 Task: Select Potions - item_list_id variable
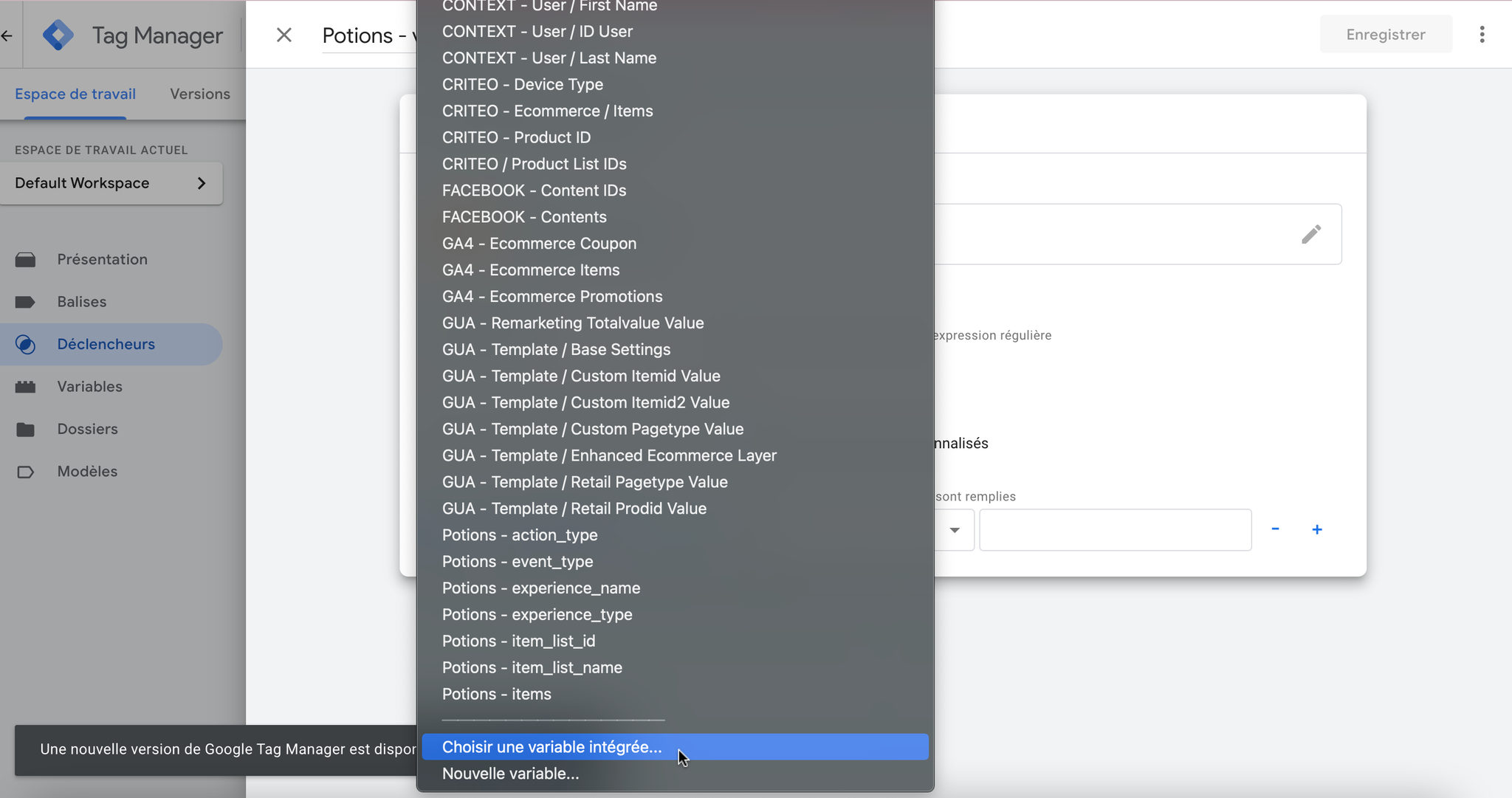pyautogui.click(x=676, y=642)
